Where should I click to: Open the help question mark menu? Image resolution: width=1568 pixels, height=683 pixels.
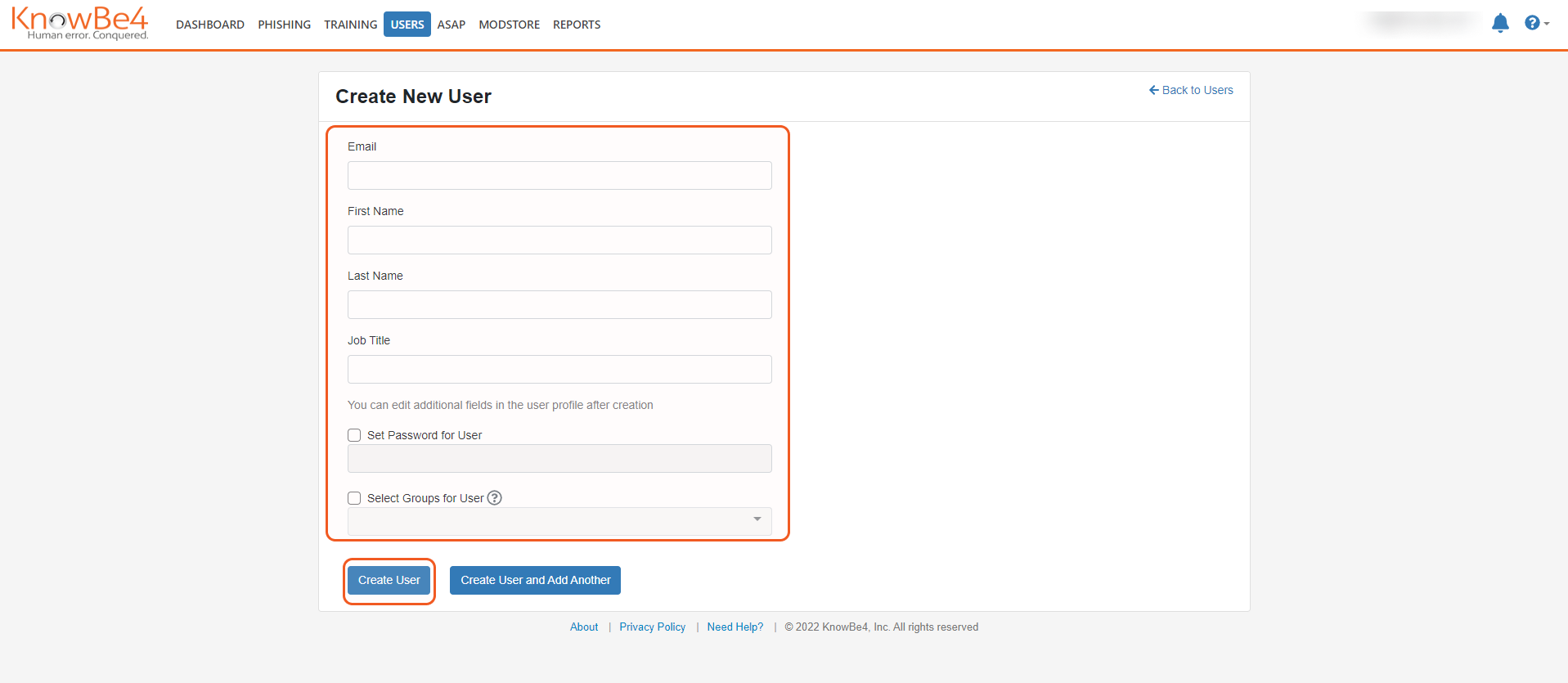1536,23
